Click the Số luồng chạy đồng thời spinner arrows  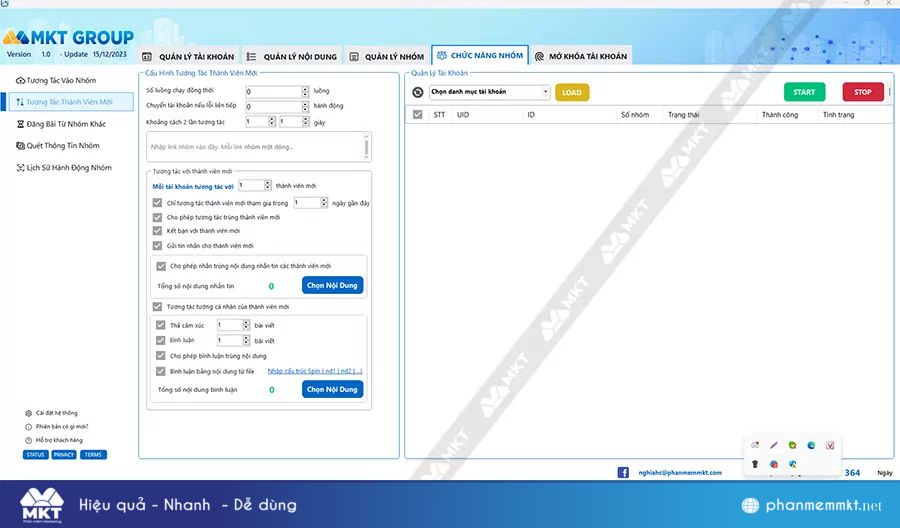305,91
